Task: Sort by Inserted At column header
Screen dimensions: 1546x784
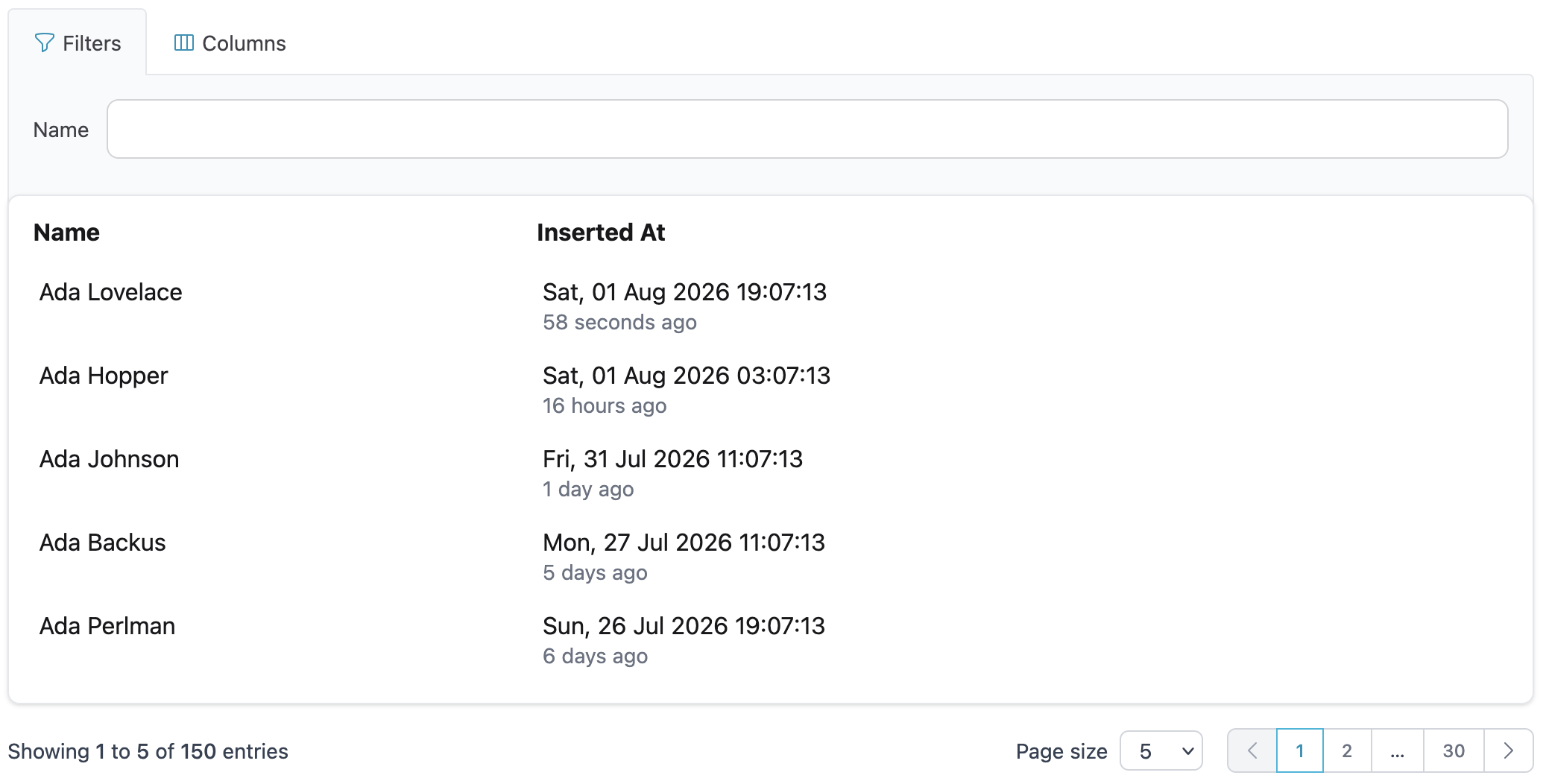Action: (x=601, y=233)
